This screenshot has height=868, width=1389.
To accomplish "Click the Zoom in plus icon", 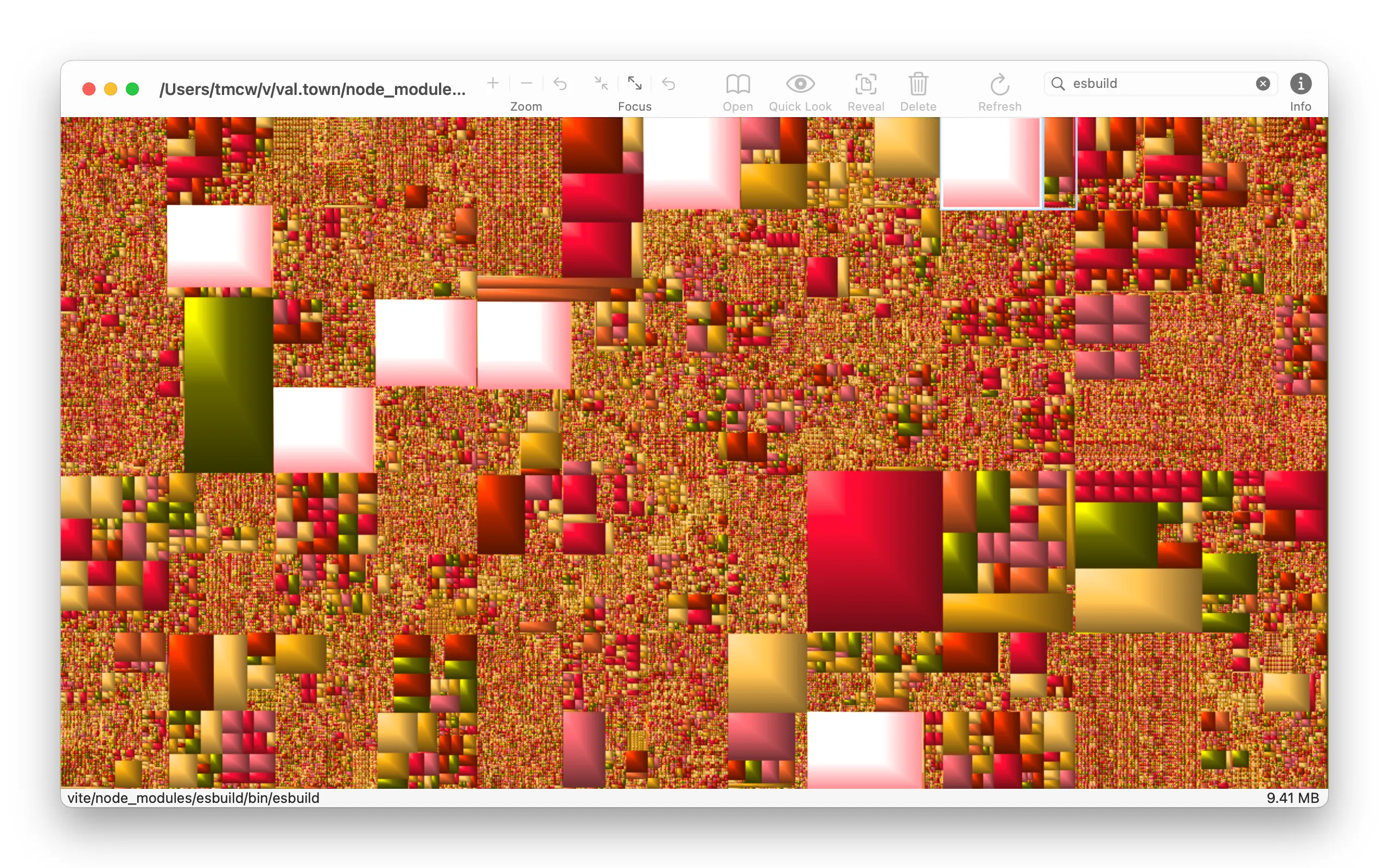I will click(x=493, y=83).
